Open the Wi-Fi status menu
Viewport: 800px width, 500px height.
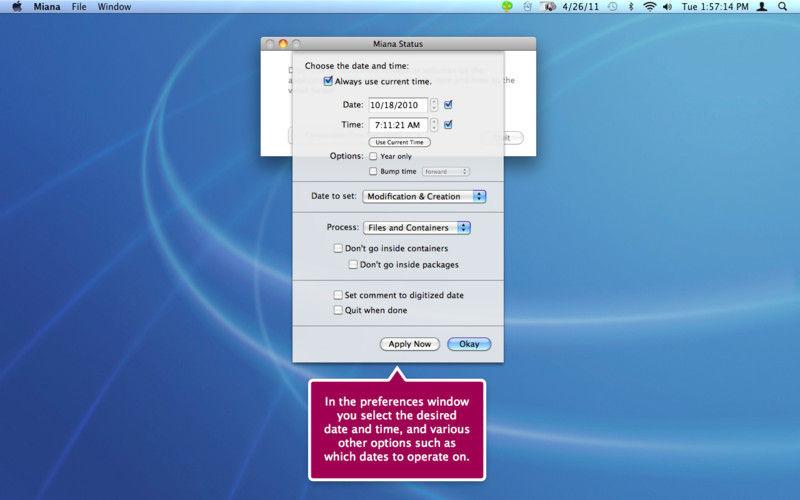649,7
